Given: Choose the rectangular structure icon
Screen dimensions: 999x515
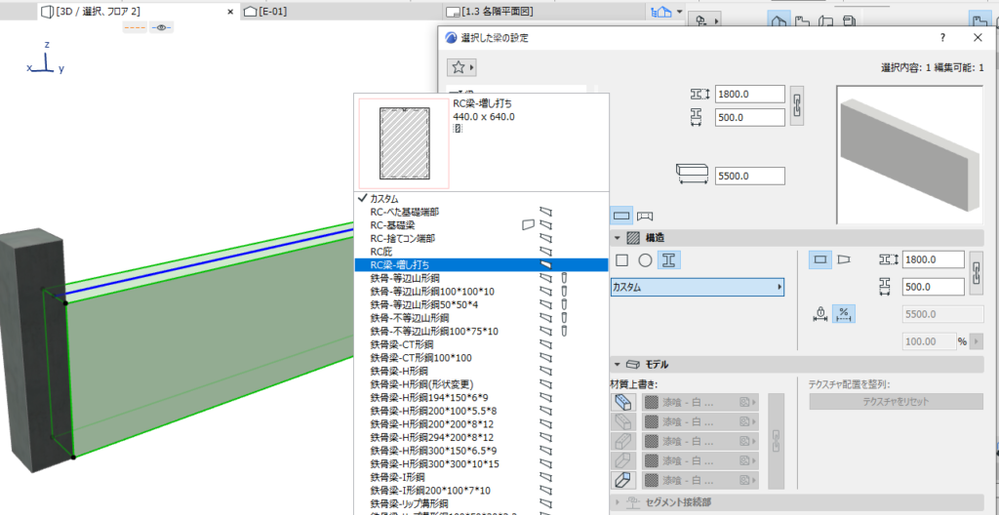Looking at the screenshot, I should point(622,260).
